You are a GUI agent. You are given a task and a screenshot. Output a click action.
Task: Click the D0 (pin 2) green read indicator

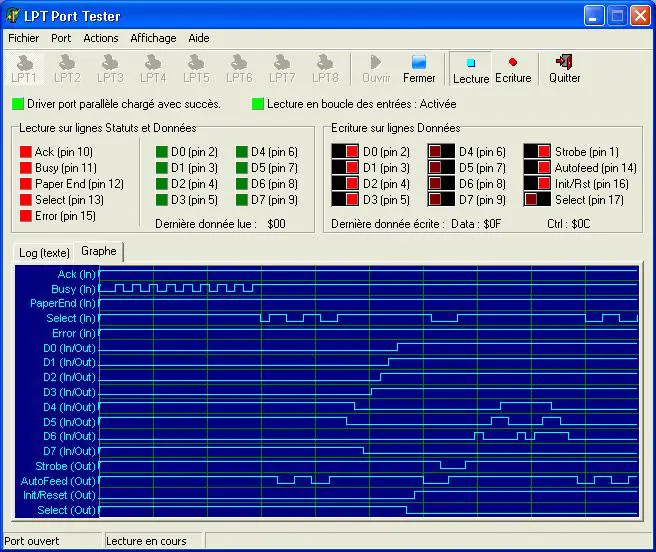[162, 151]
